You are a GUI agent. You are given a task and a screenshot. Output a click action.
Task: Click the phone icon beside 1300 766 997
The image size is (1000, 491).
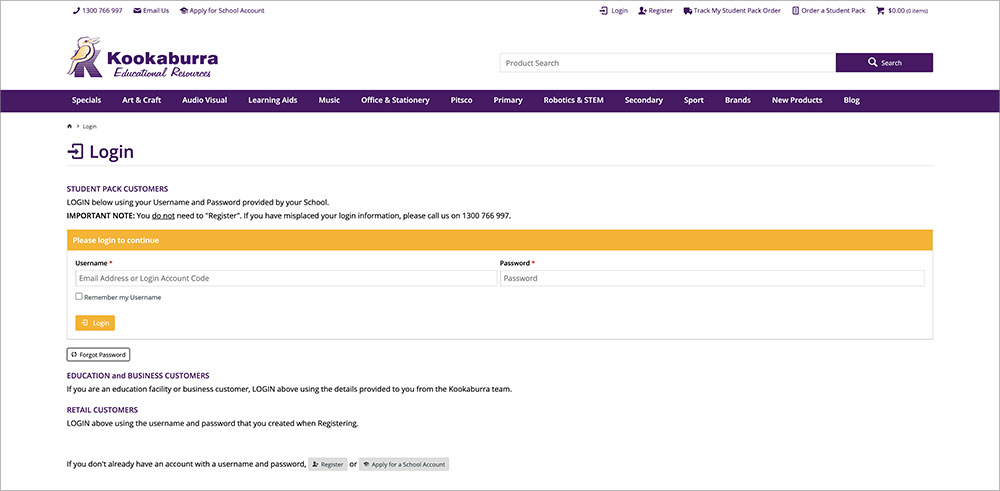click(77, 11)
